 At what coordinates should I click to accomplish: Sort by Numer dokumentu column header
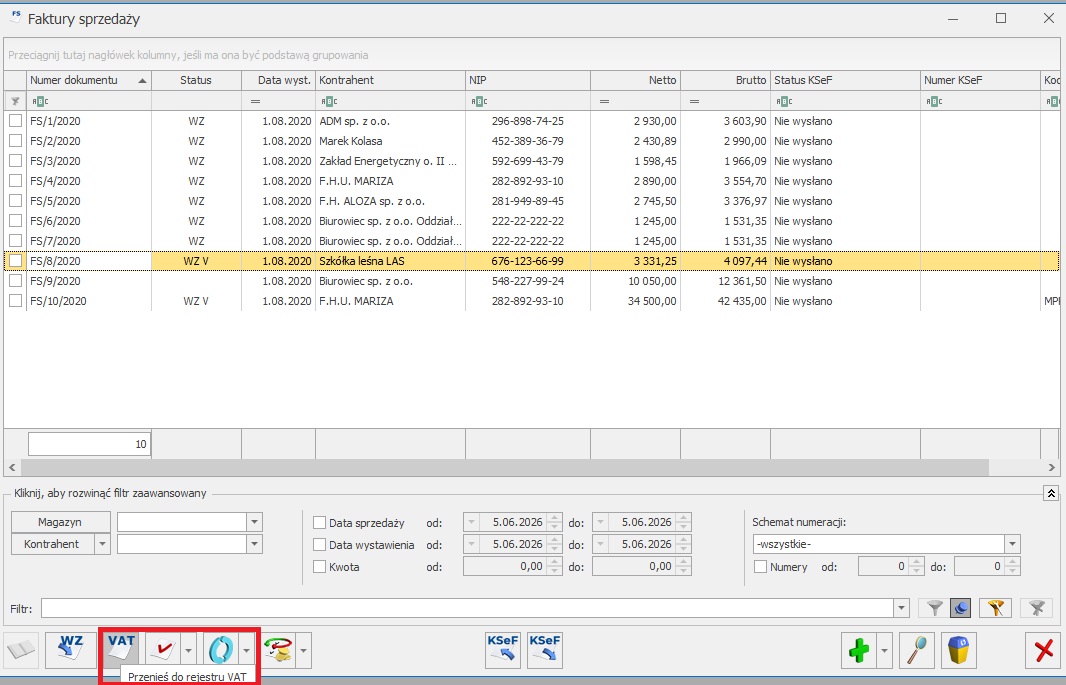(x=89, y=80)
